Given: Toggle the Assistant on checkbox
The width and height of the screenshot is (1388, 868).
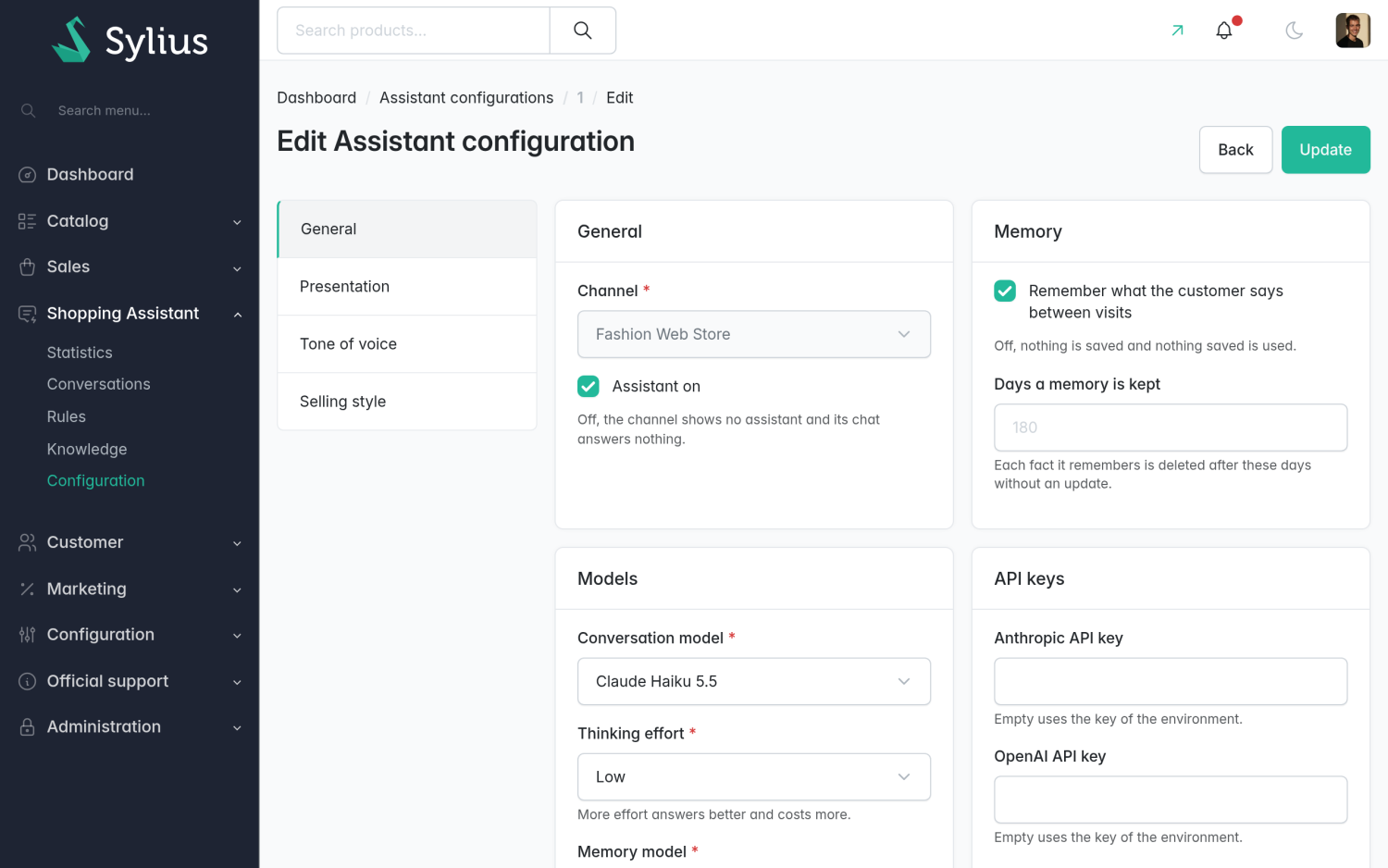Looking at the screenshot, I should [x=589, y=386].
